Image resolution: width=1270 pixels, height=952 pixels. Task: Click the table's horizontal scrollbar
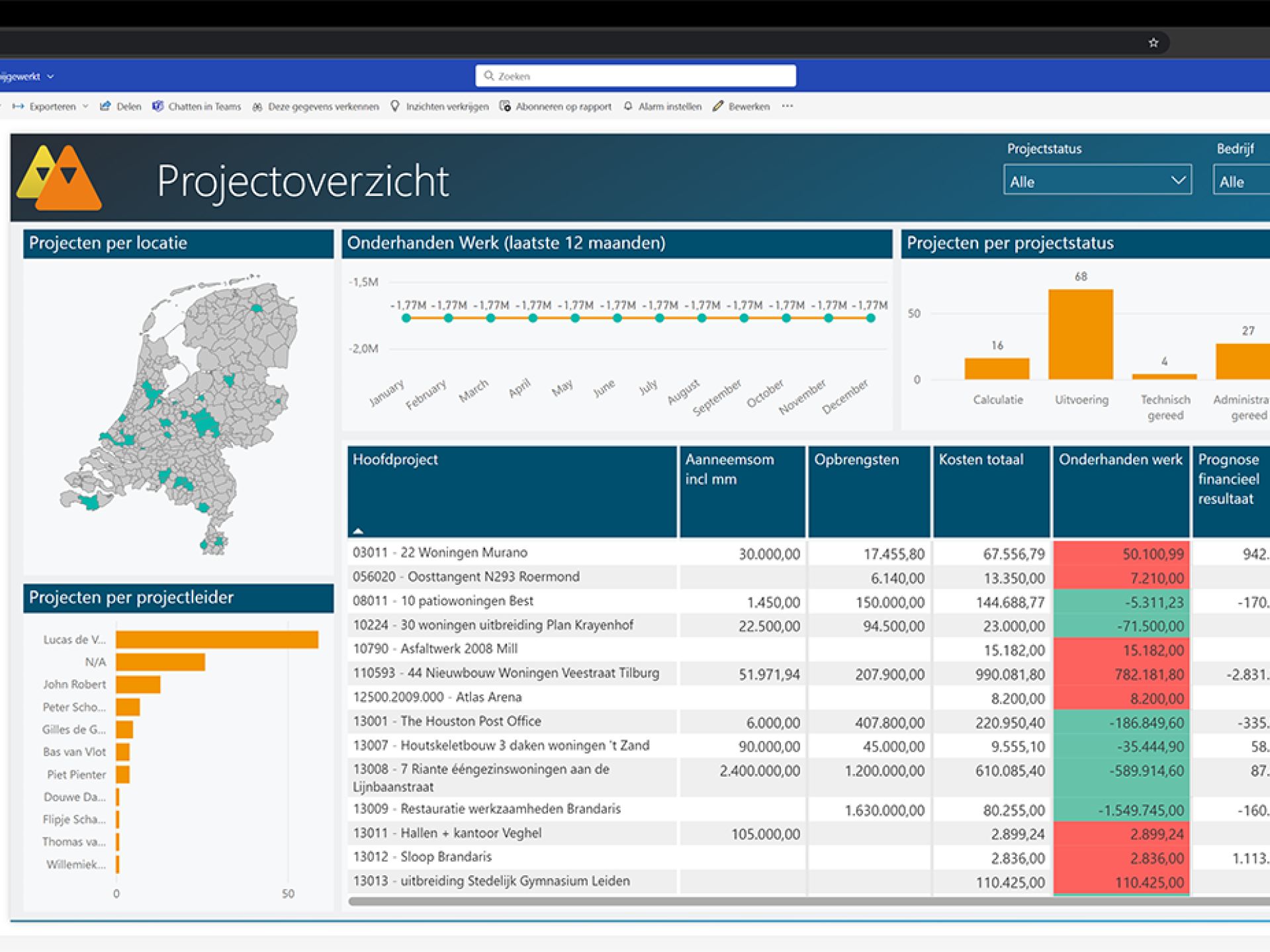coord(794,901)
